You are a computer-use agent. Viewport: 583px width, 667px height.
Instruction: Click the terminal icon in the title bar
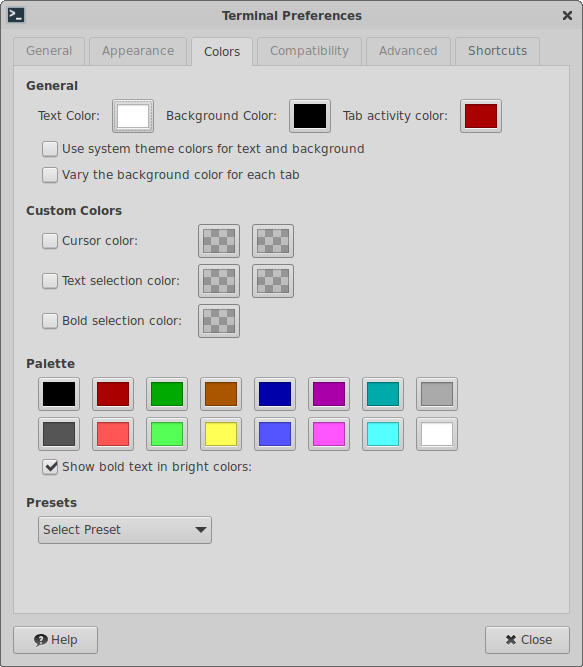pos(16,15)
